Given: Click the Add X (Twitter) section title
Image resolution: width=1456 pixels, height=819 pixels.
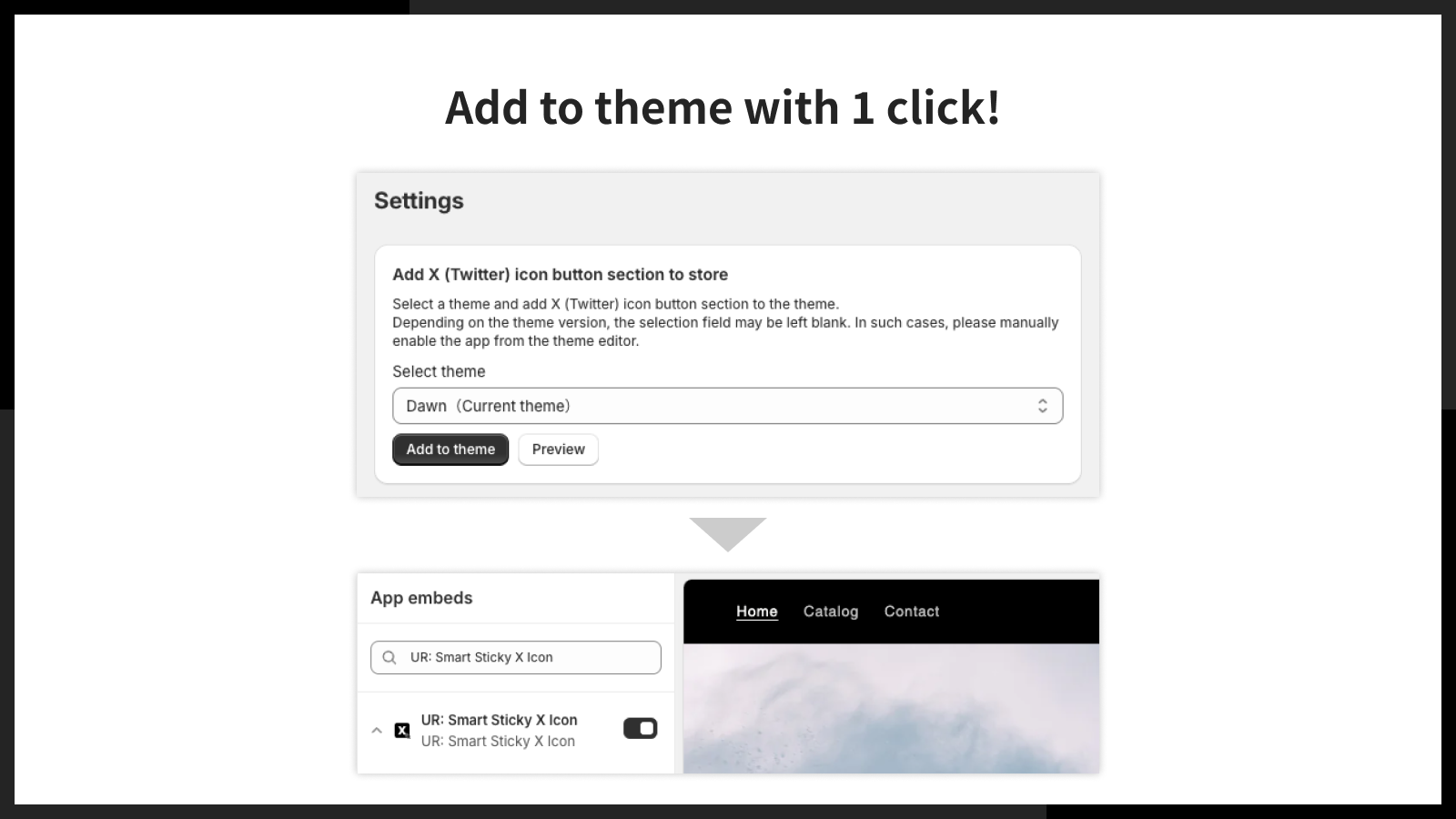Looking at the screenshot, I should 560,275.
